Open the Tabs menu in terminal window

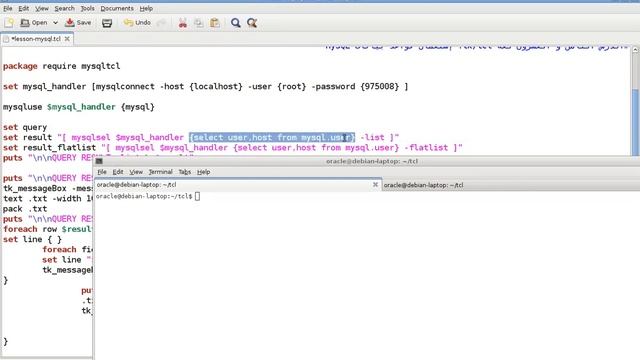pos(184,172)
